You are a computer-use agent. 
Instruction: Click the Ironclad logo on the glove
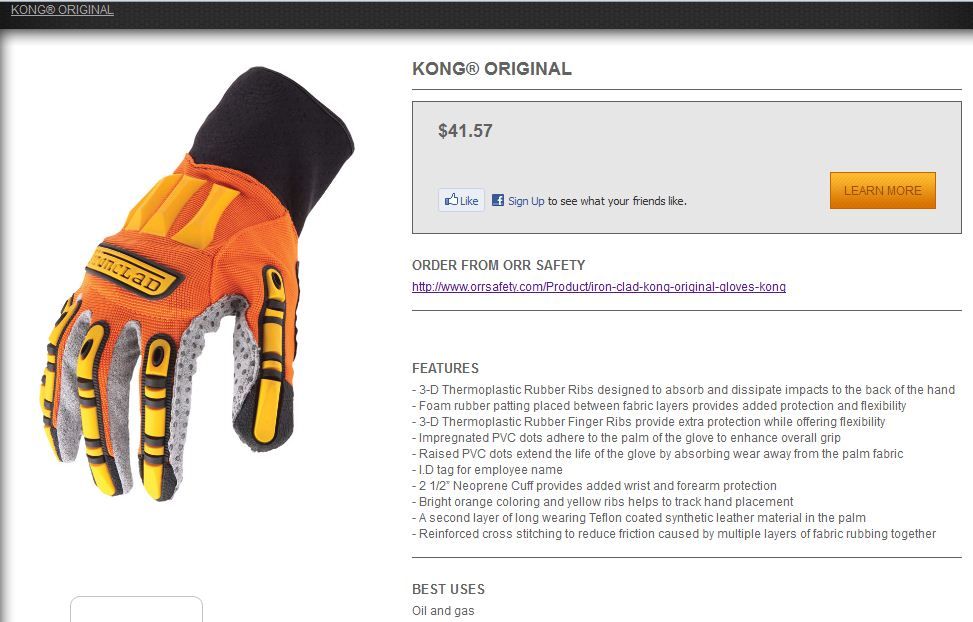132,273
